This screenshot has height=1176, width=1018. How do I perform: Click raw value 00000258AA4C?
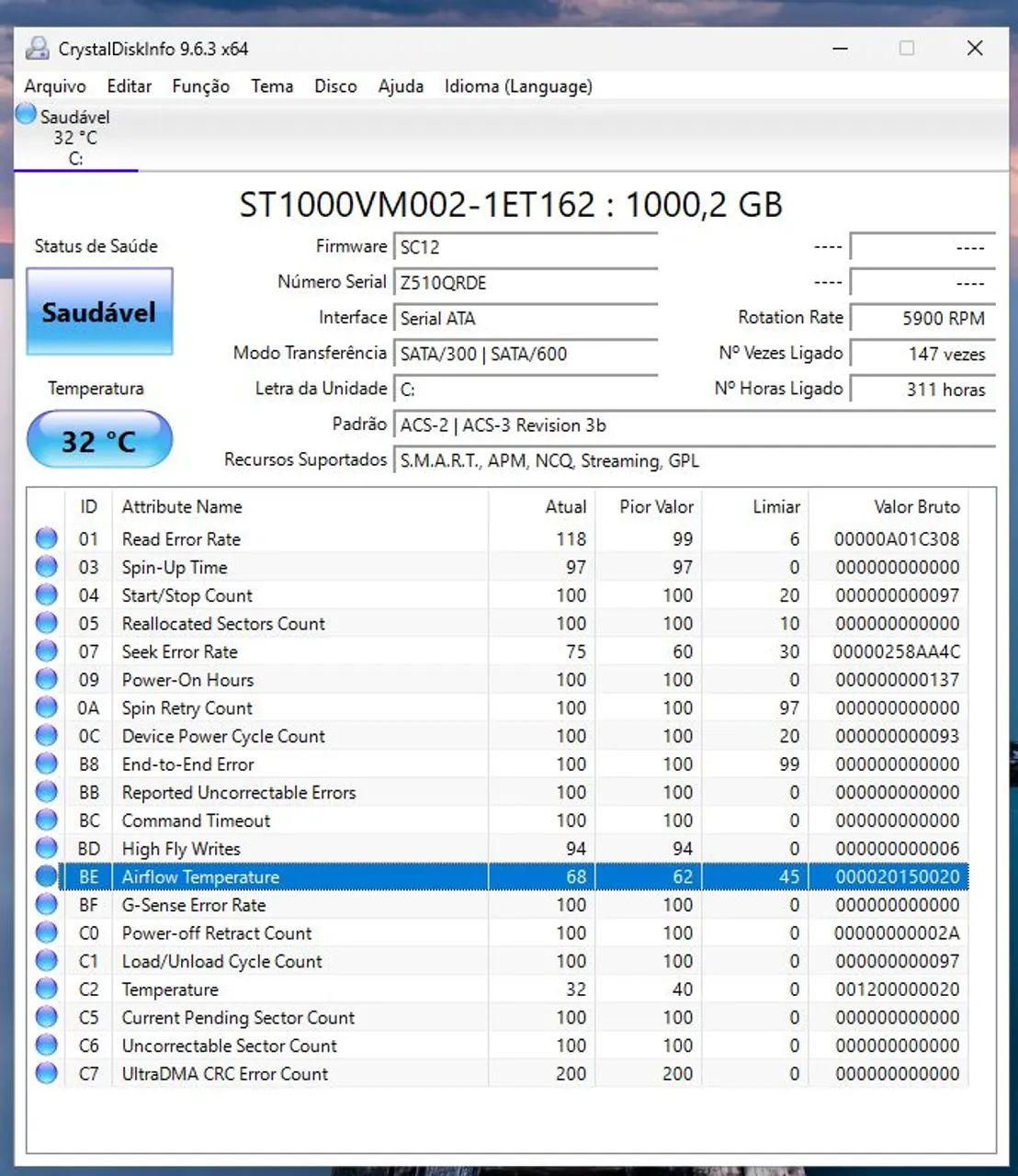pyautogui.click(x=897, y=651)
